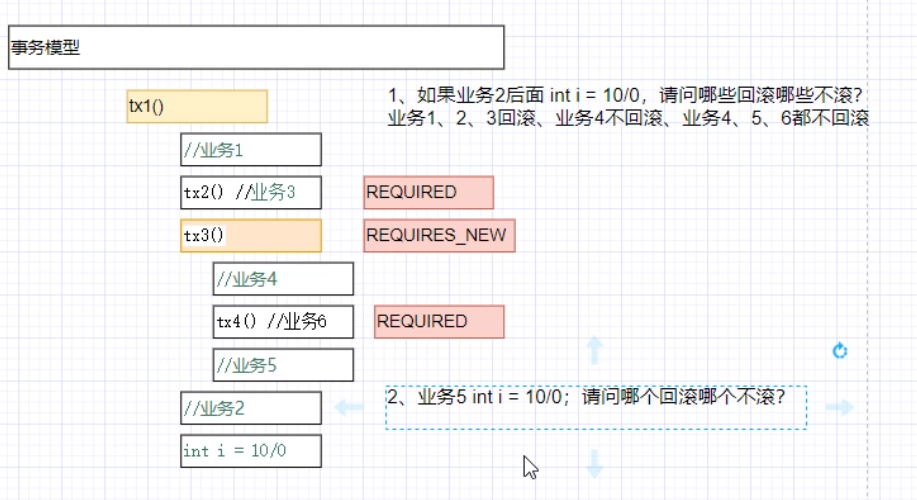Click the right connection arrow beside the selected text
Screen dimensions: 917x500
point(840,407)
